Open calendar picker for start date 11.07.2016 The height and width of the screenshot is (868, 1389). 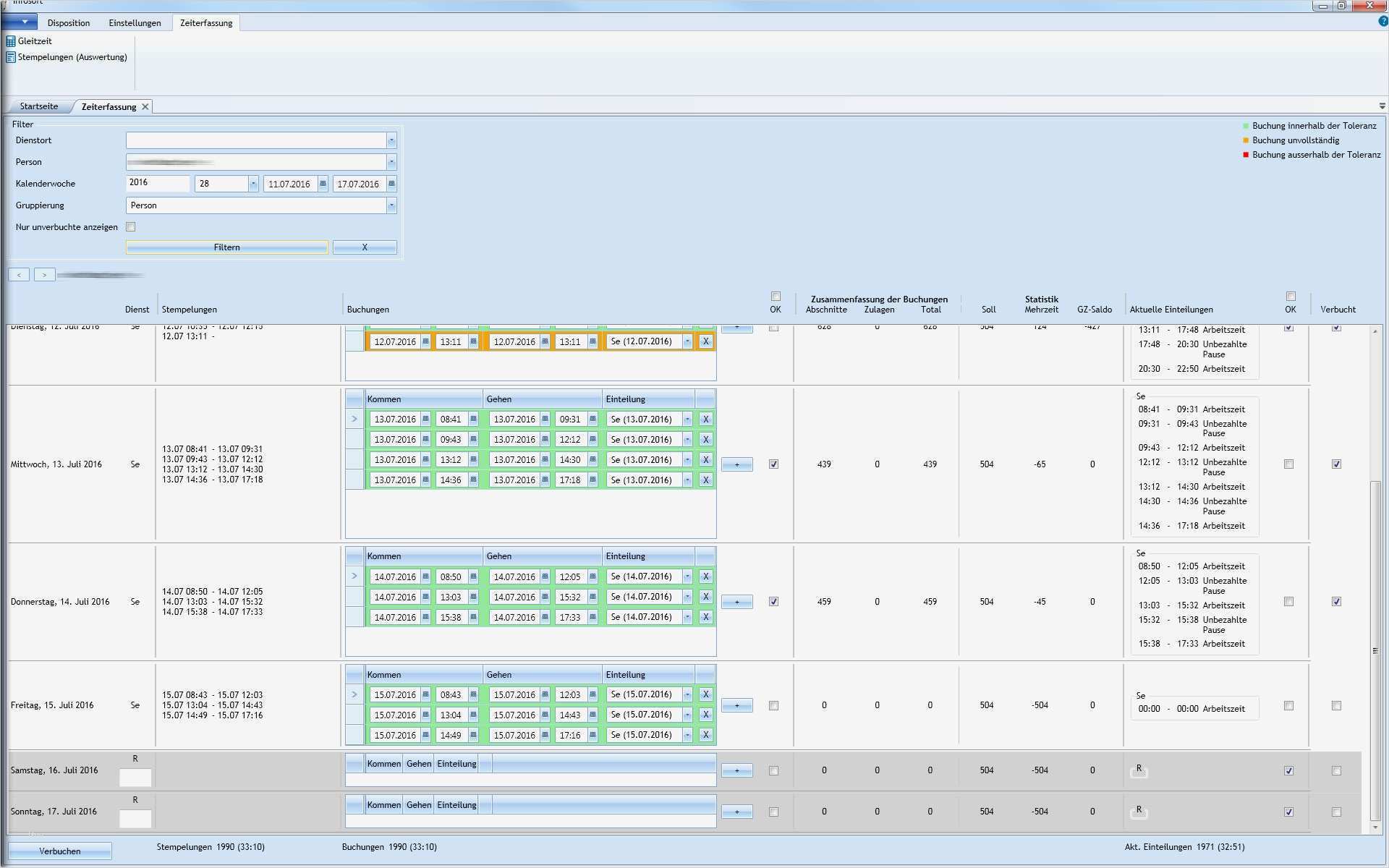tap(323, 184)
